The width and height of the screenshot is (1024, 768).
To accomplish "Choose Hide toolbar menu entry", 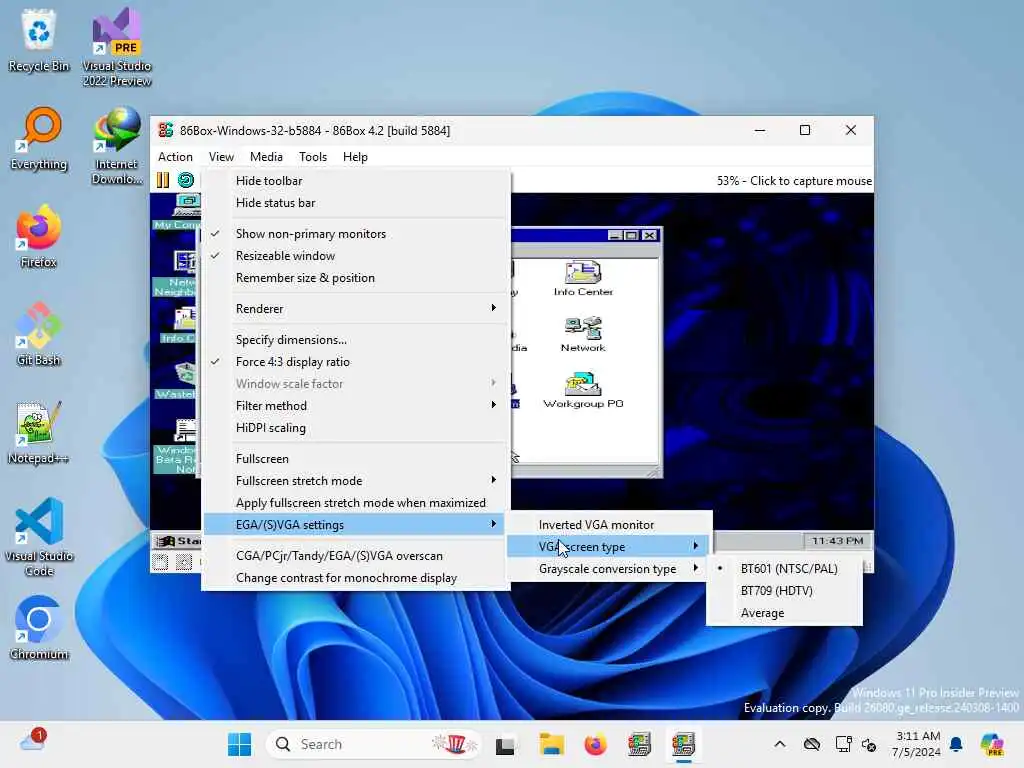I will tap(356, 181).
